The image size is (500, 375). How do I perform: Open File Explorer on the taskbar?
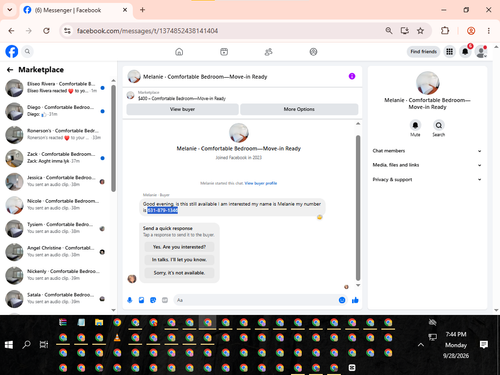(x=99, y=322)
